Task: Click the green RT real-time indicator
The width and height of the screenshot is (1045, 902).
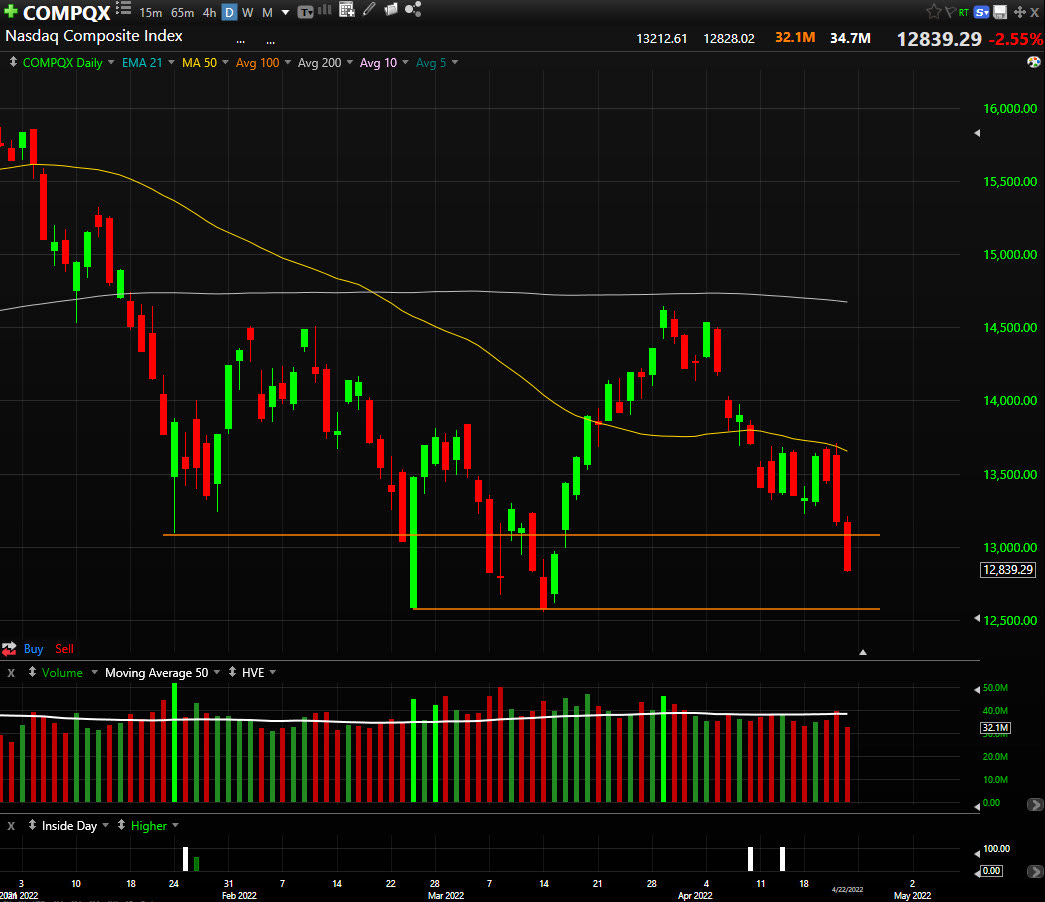Action: [964, 12]
